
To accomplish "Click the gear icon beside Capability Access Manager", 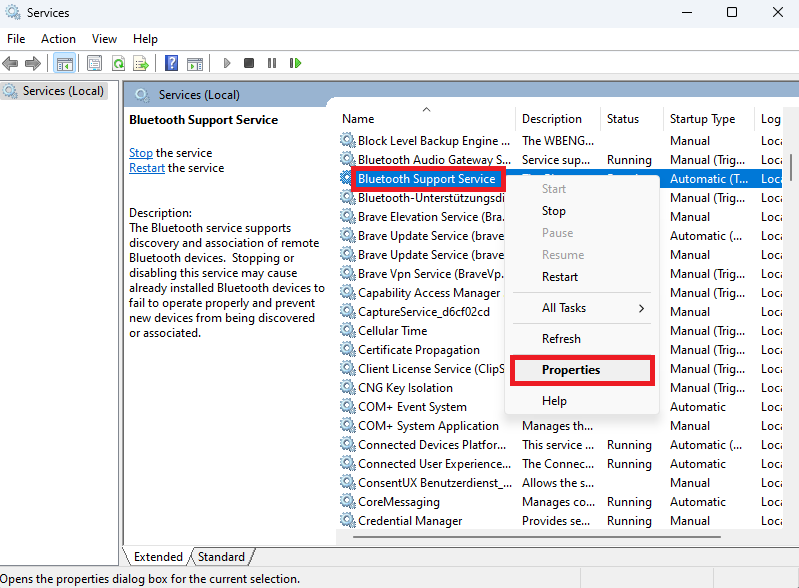I will pos(348,292).
